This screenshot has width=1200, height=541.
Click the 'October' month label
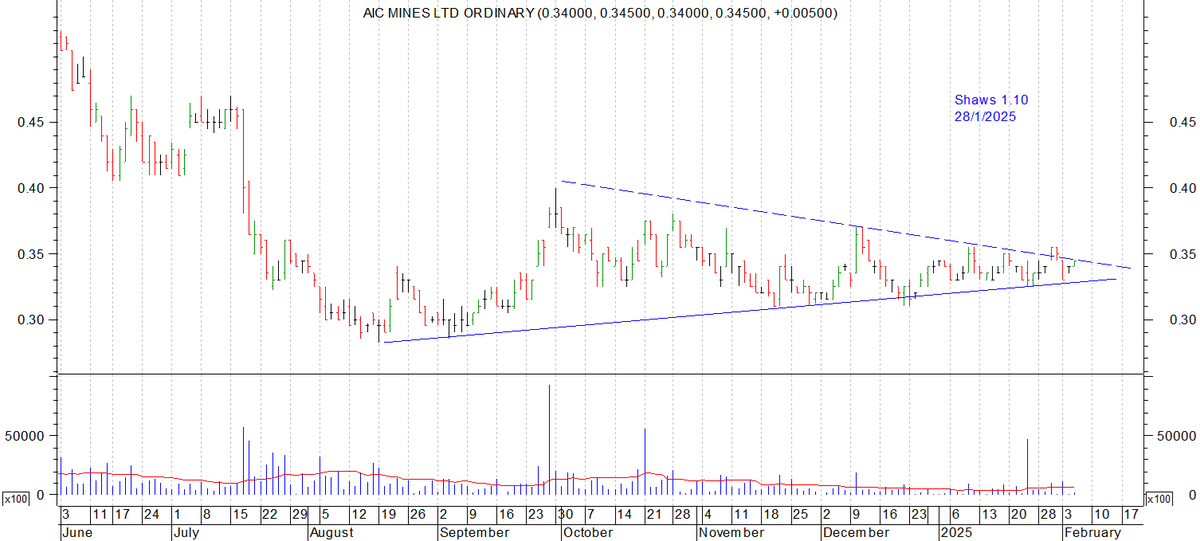[x=588, y=533]
